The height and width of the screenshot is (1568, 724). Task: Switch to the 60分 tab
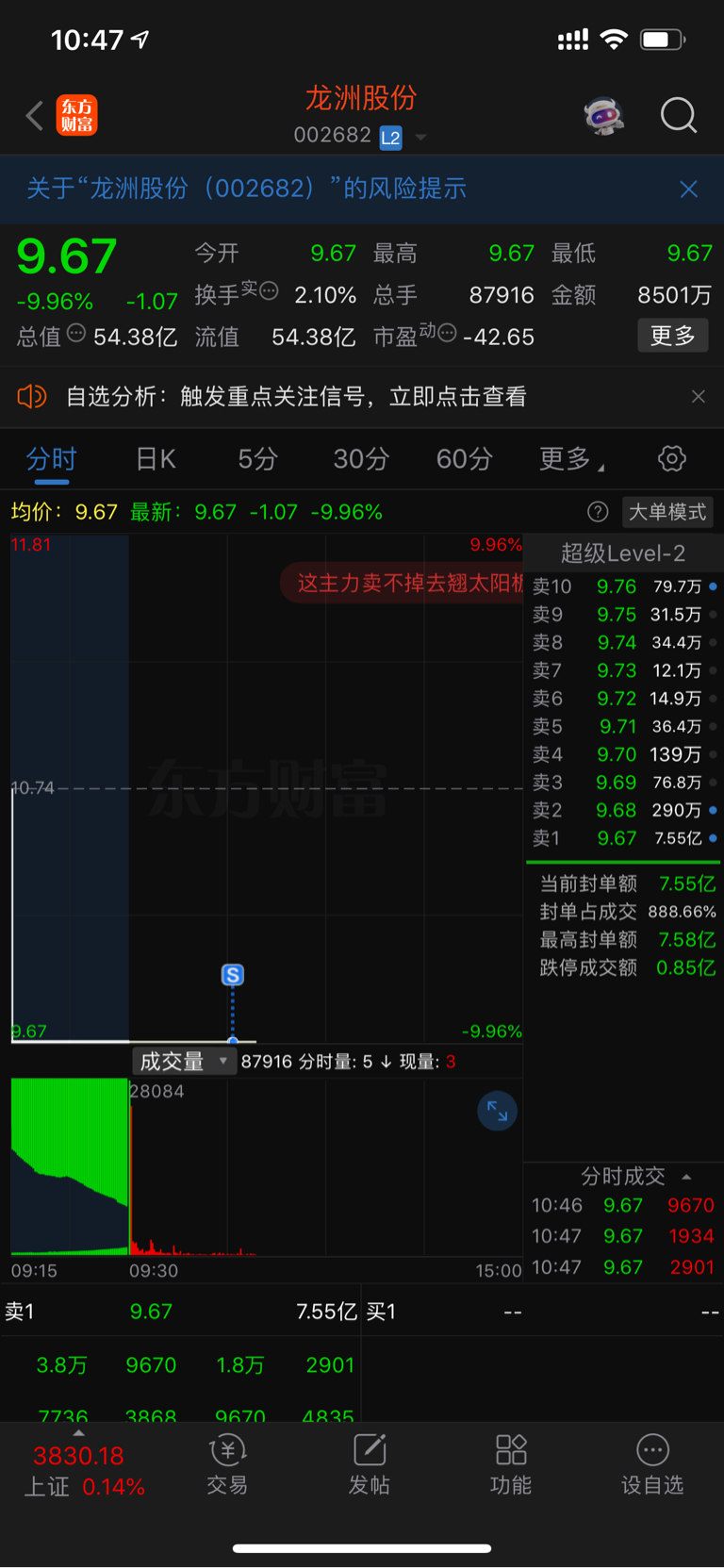click(x=464, y=459)
